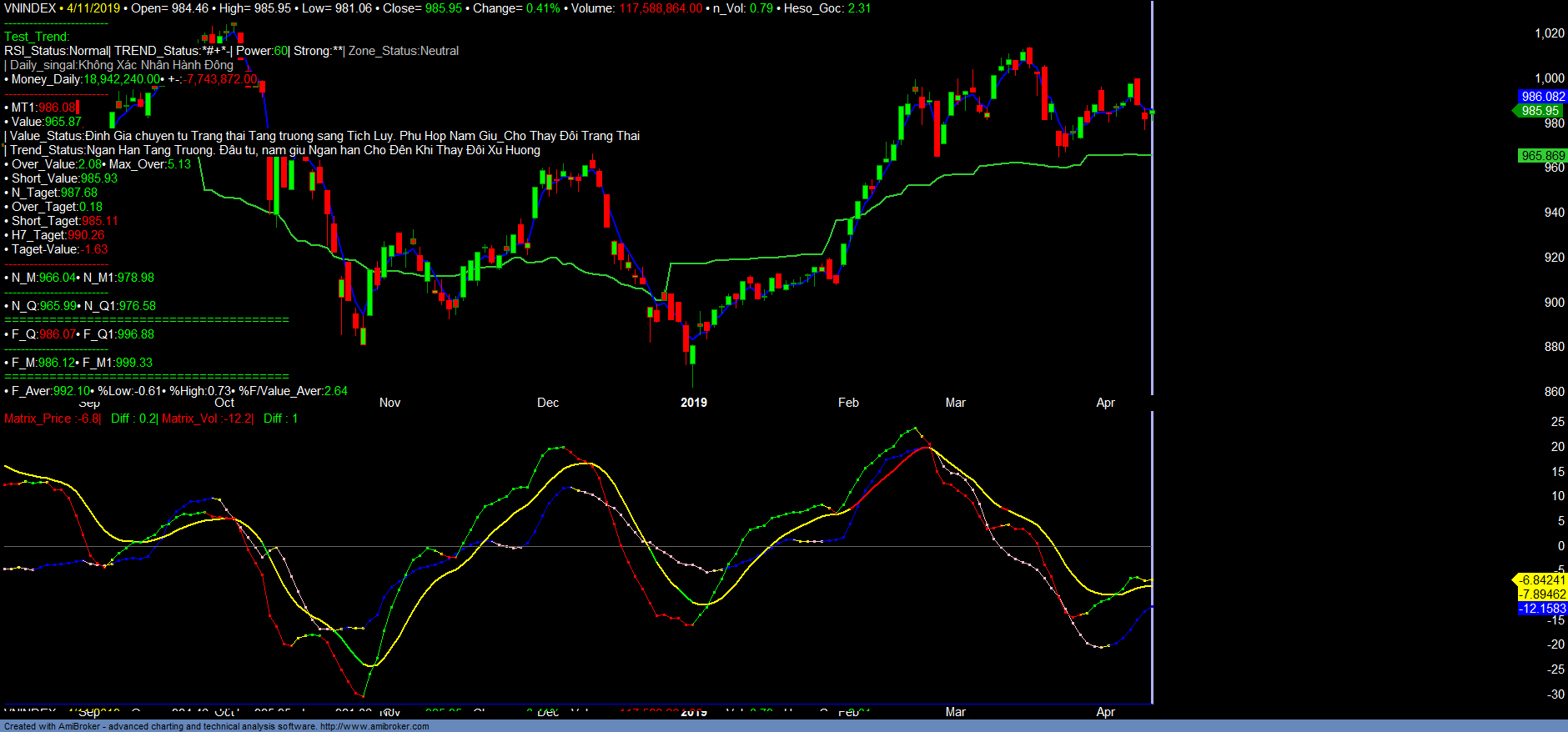The height and width of the screenshot is (732, 1568).
Task: Select the Nov label on price chart
Action: 389,403
